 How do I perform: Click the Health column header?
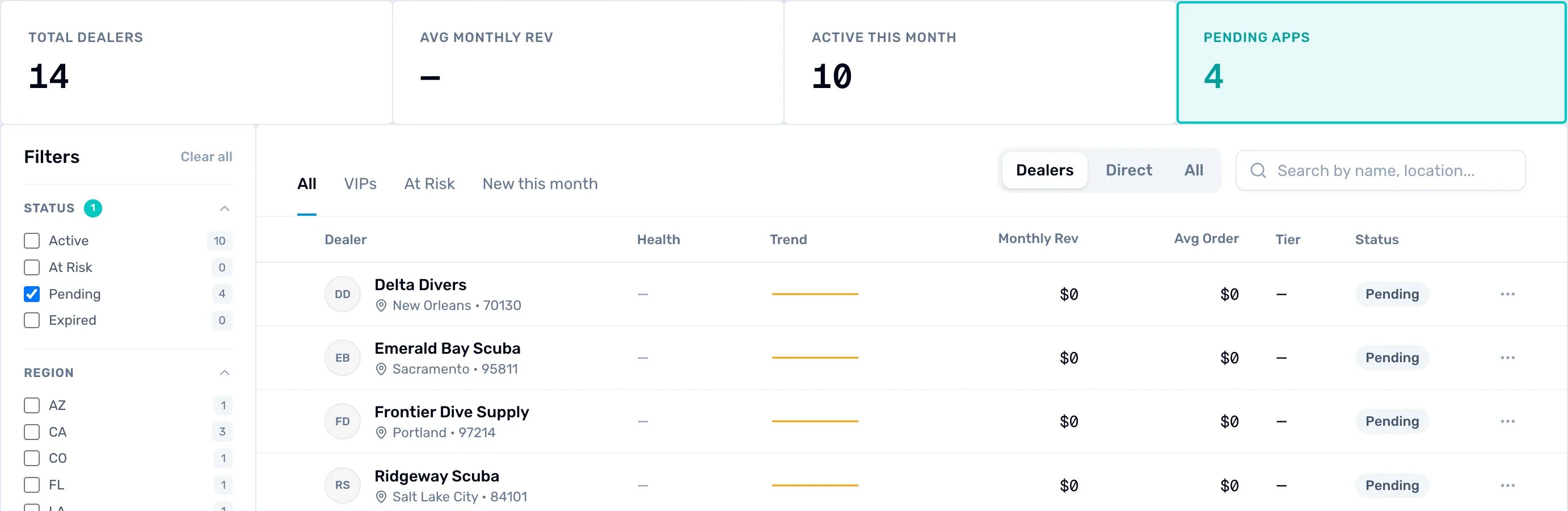tap(658, 240)
